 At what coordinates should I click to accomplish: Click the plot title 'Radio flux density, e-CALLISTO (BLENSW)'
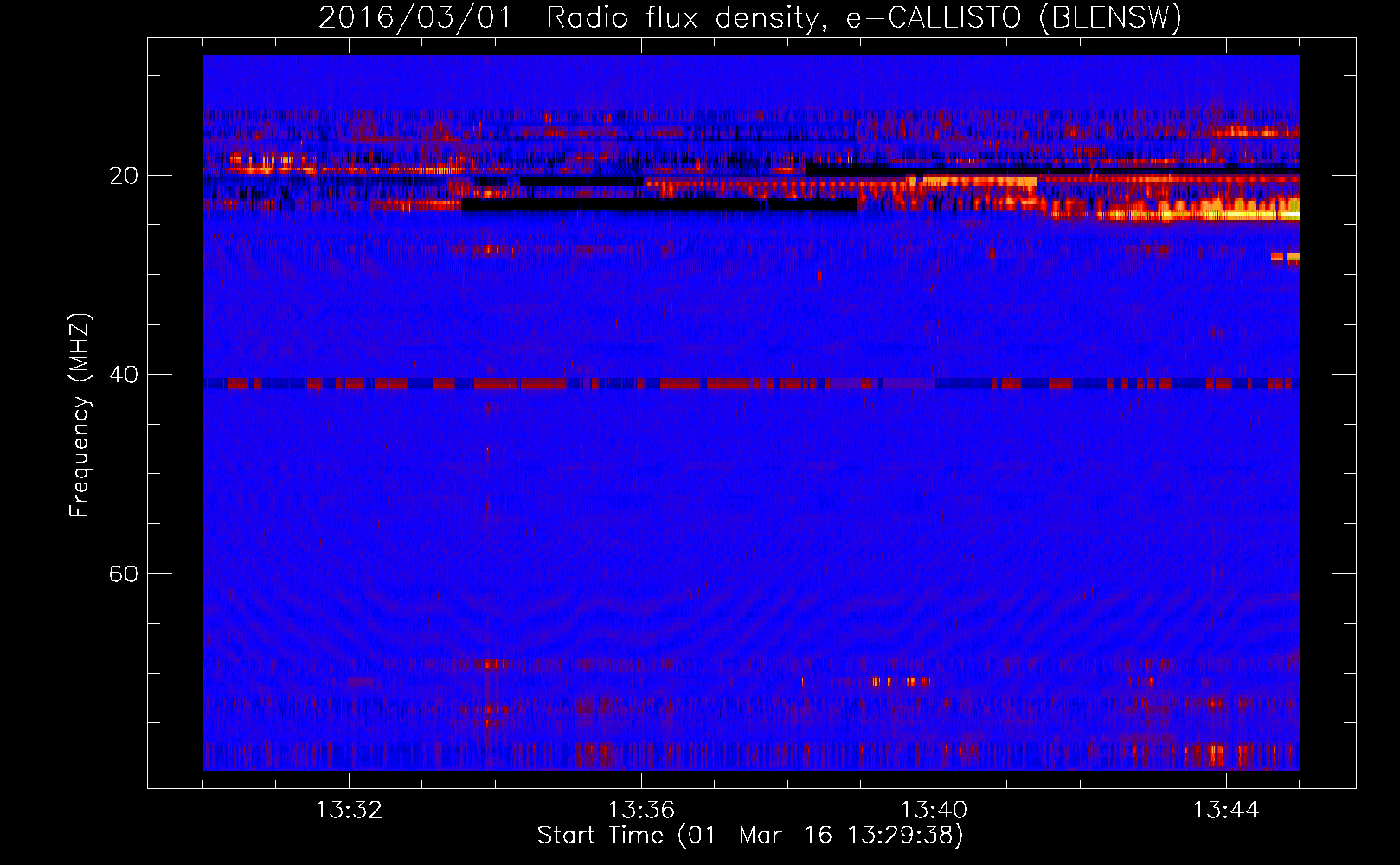864,17
